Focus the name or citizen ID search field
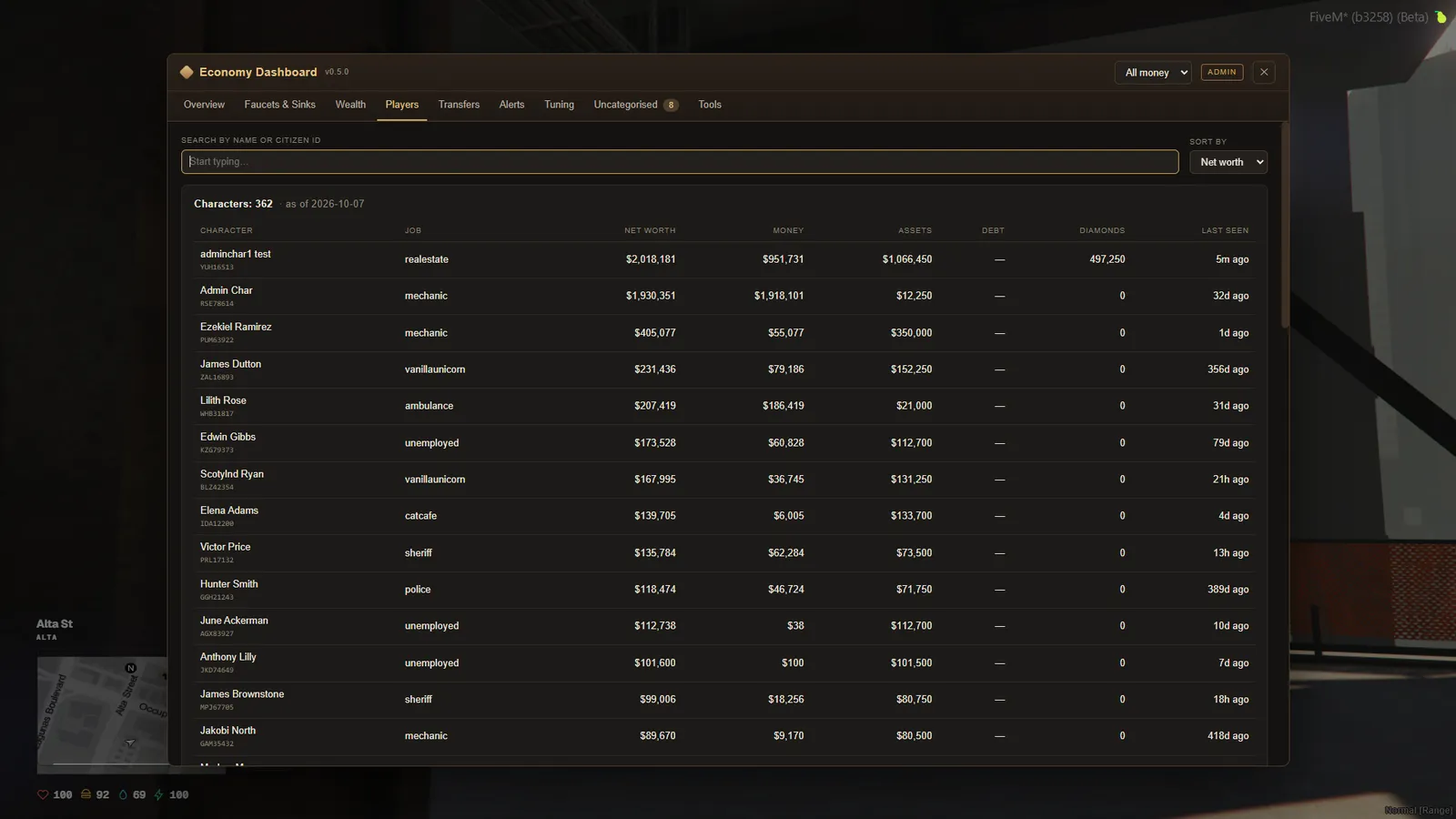1456x819 pixels. click(680, 162)
